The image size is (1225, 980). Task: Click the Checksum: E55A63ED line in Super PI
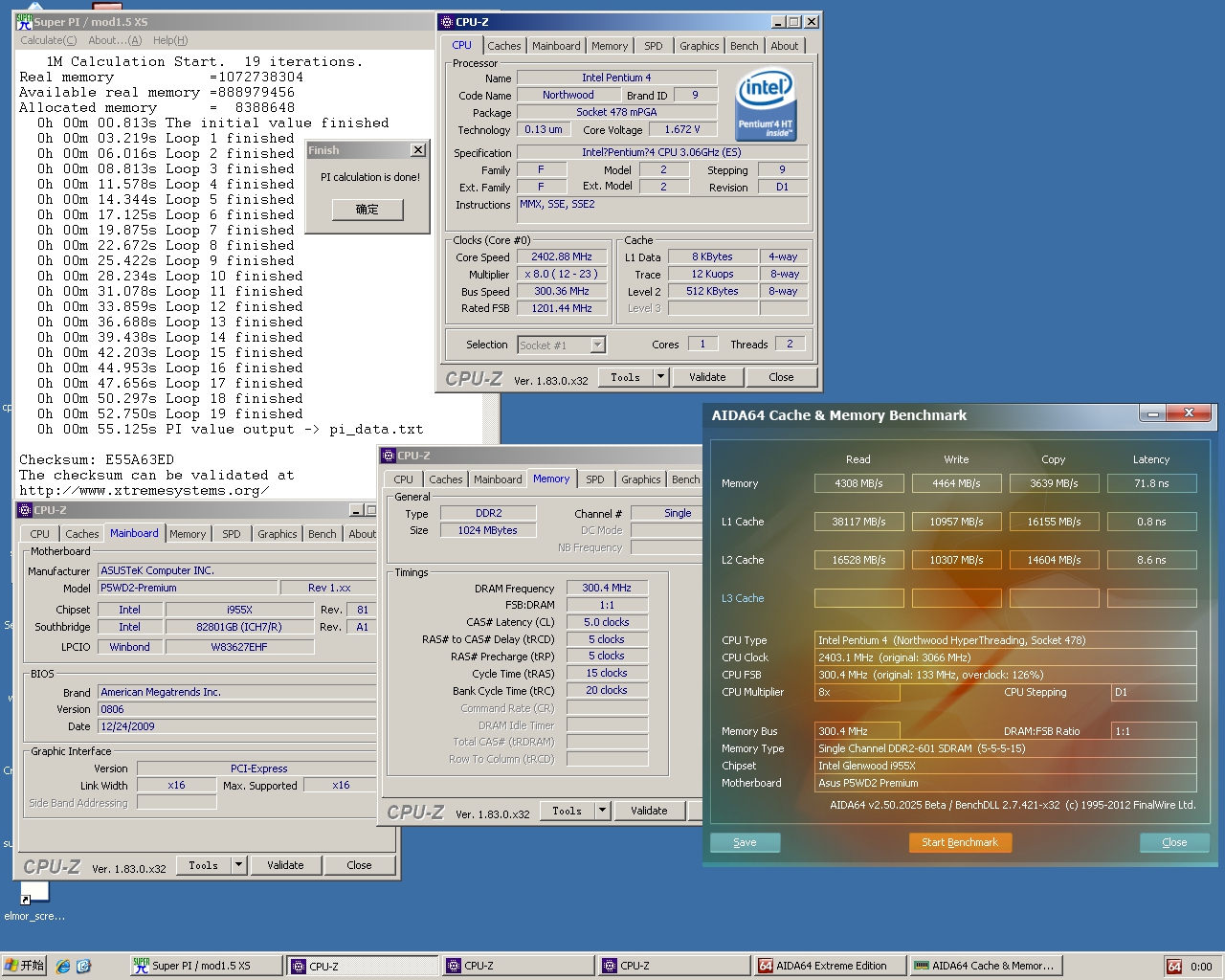coord(97,459)
